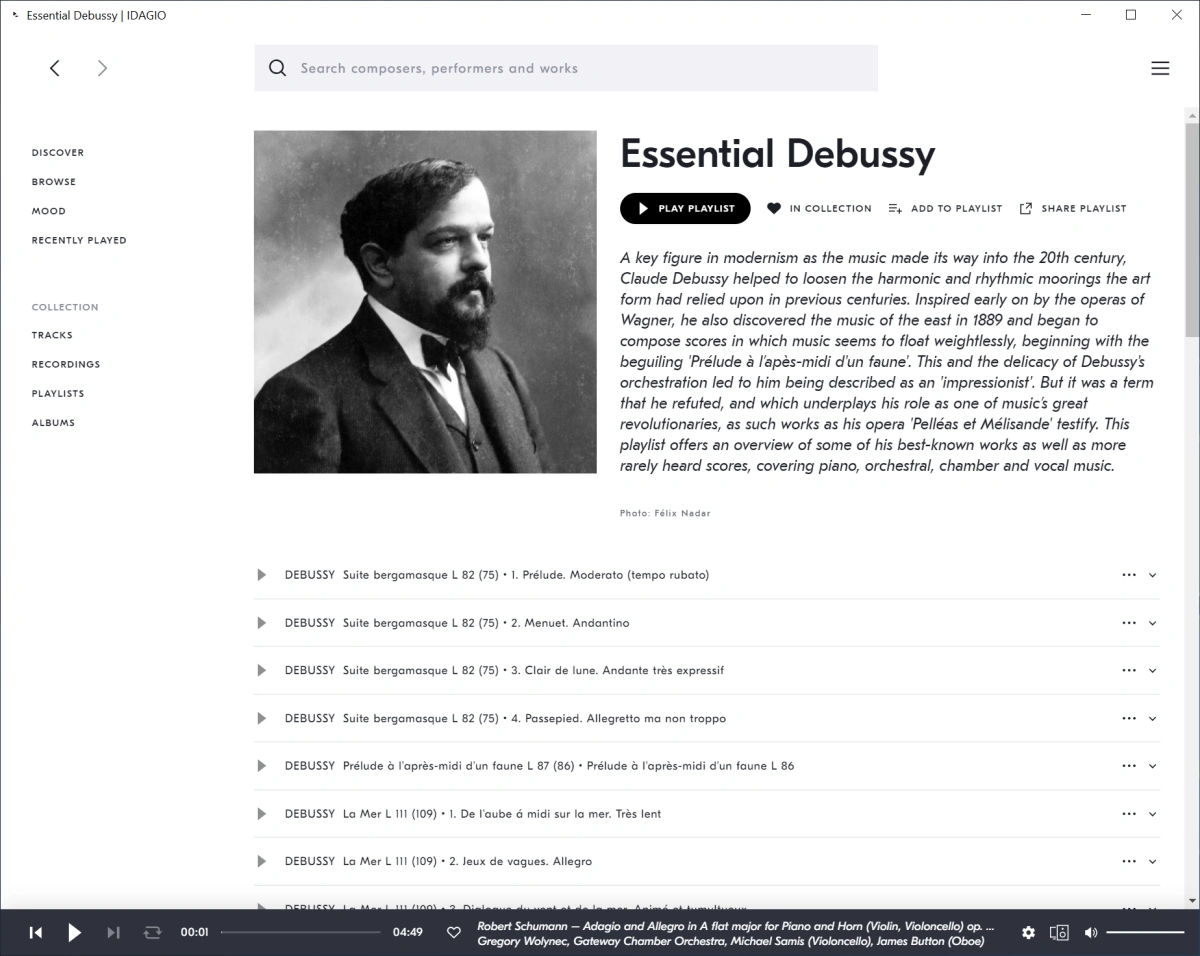
Task: Open more options for Clair de lune track
Action: coord(1129,670)
